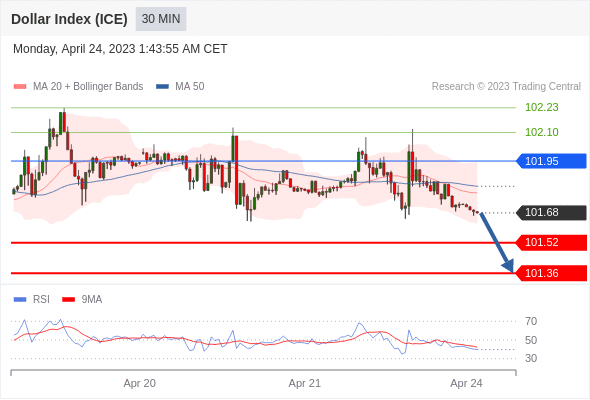Click the red 101.36 target price tag

[x=551, y=273]
